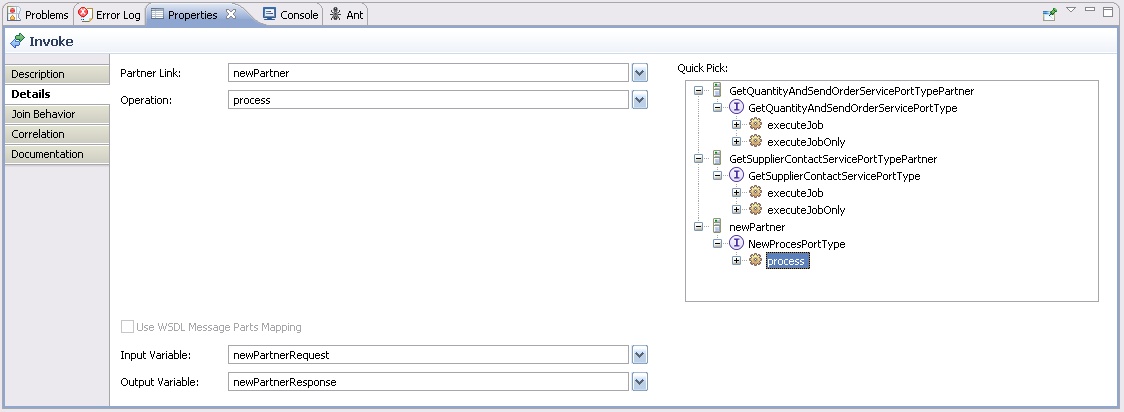Image resolution: width=1124 pixels, height=412 pixels.
Task: Open the Correlation section
Action: 38,134
